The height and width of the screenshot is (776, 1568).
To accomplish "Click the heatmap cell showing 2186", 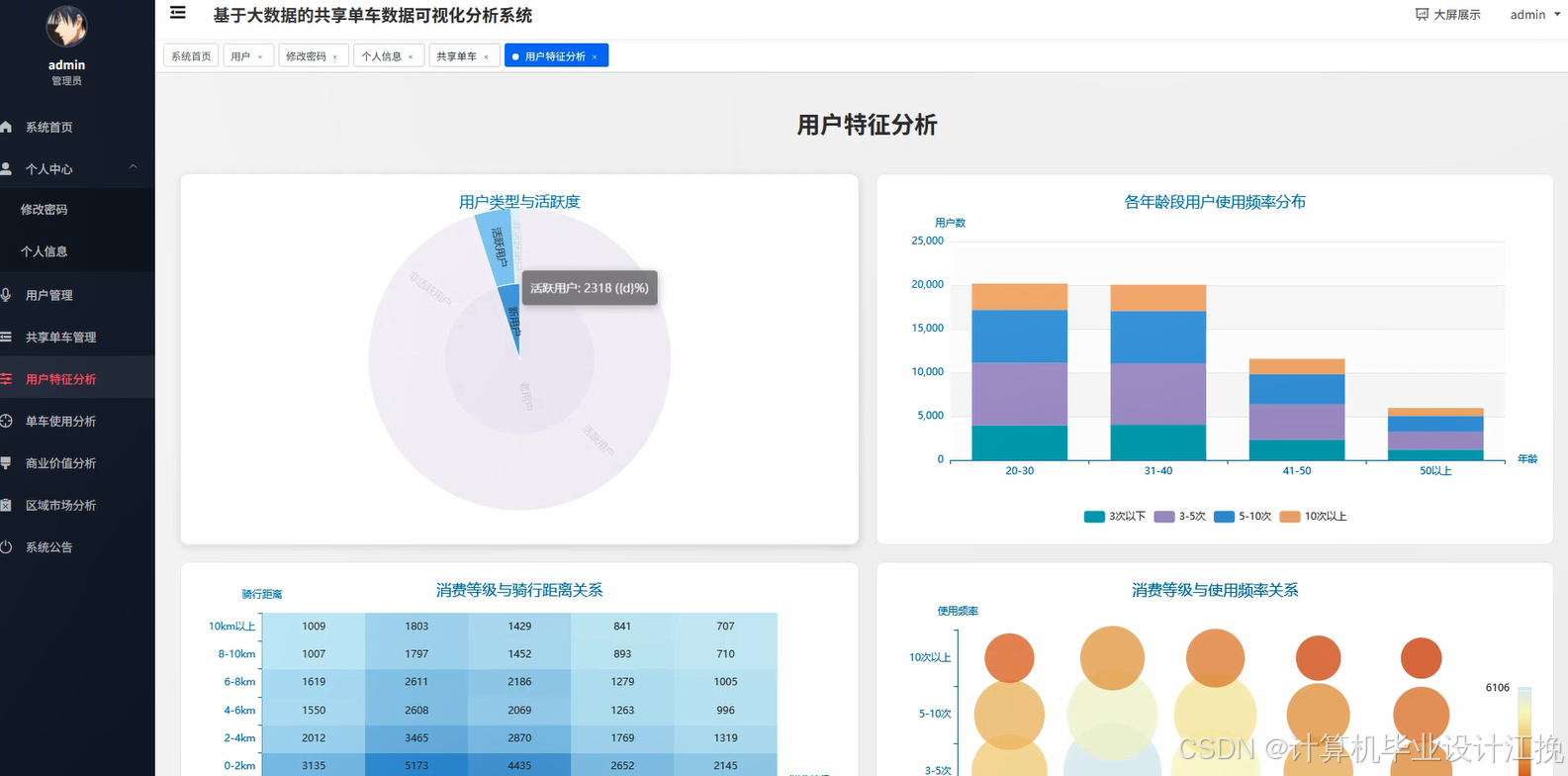I will pyautogui.click(x=519, y=682).
